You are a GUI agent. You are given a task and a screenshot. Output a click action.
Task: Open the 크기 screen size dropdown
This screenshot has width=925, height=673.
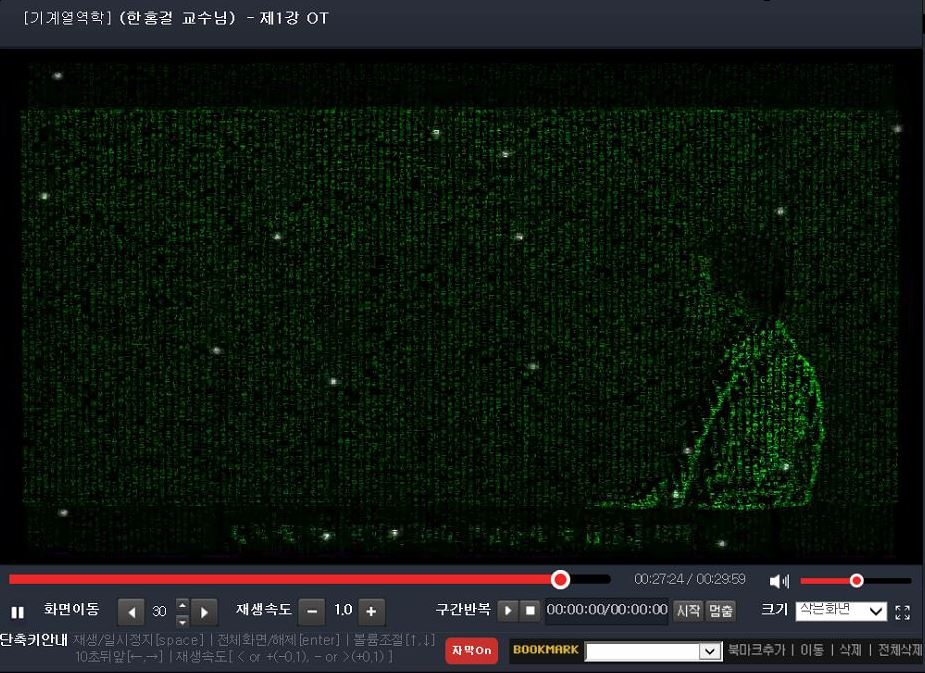[x=841, y=611]
